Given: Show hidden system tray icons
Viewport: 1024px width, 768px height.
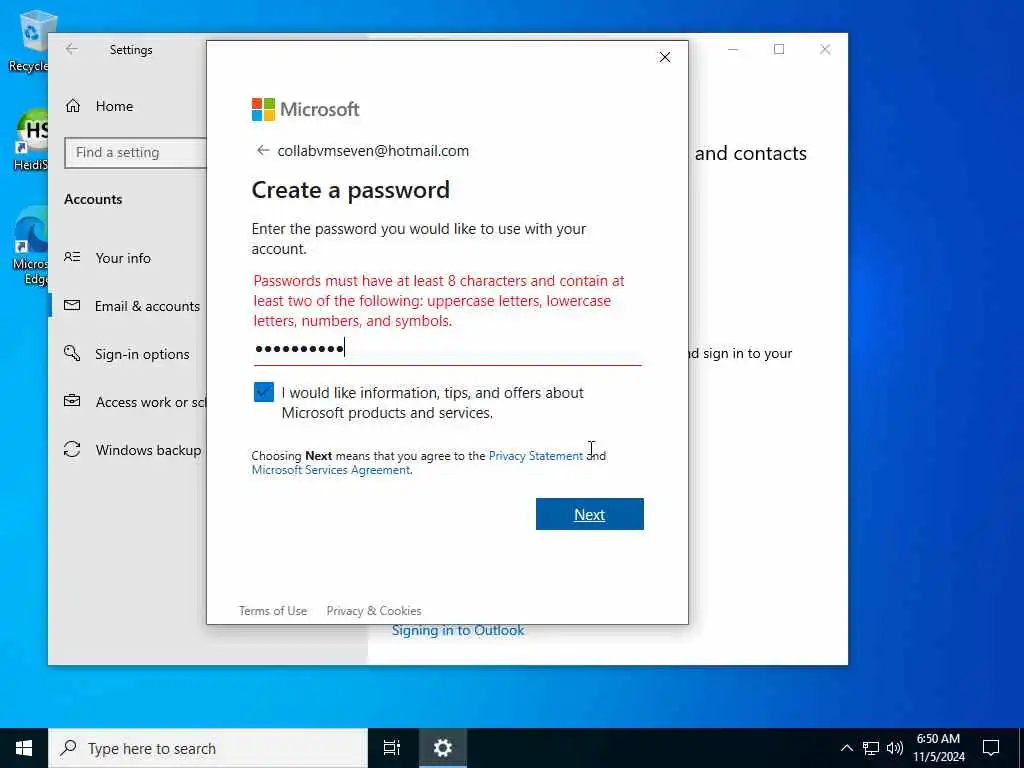Looking at the screenshot, I should click(846, 748).
